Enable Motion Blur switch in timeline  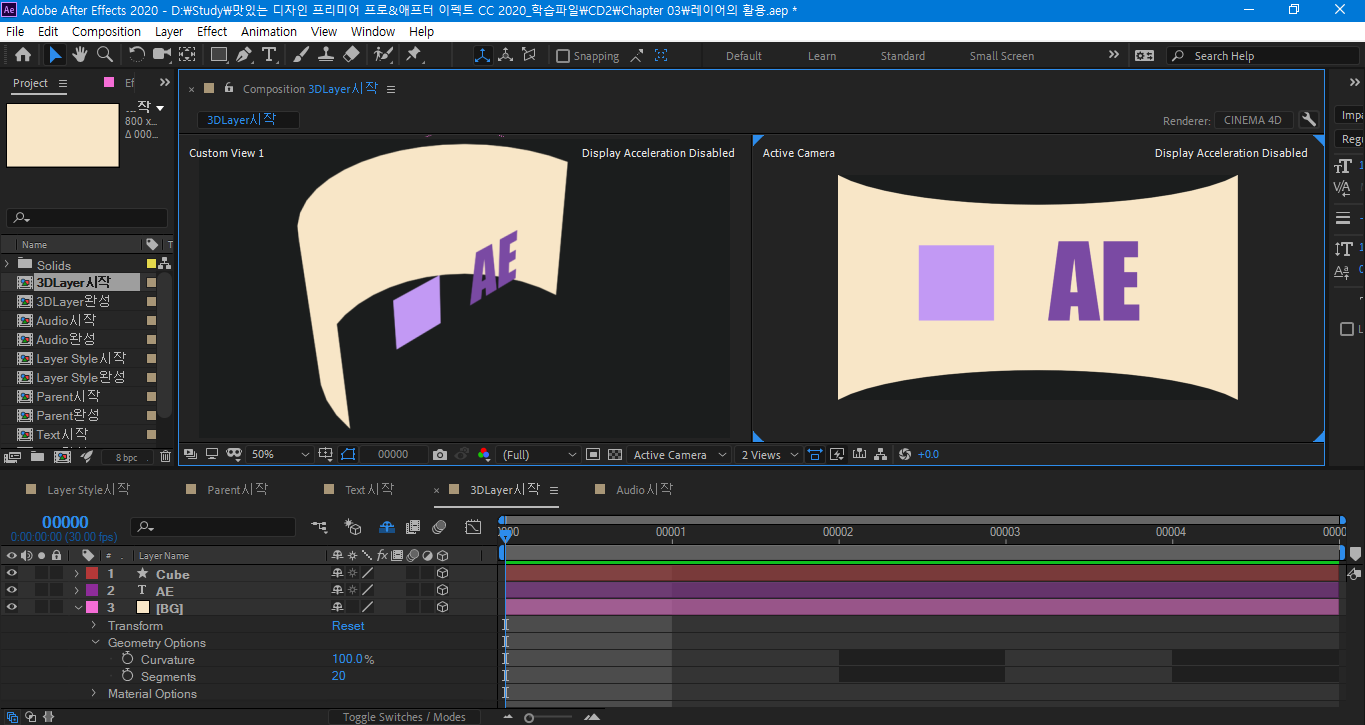click(x=439, y=526)
